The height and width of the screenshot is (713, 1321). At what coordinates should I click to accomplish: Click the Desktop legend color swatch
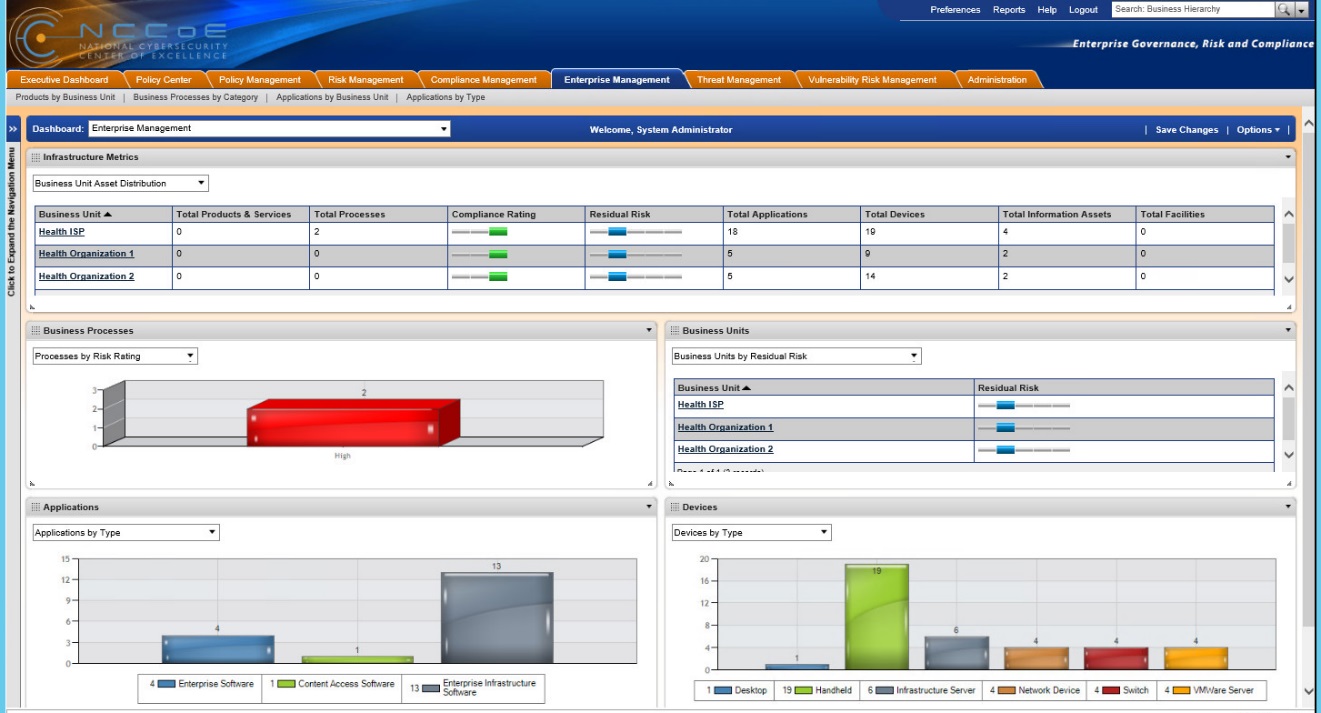click(x=723, y=690)
